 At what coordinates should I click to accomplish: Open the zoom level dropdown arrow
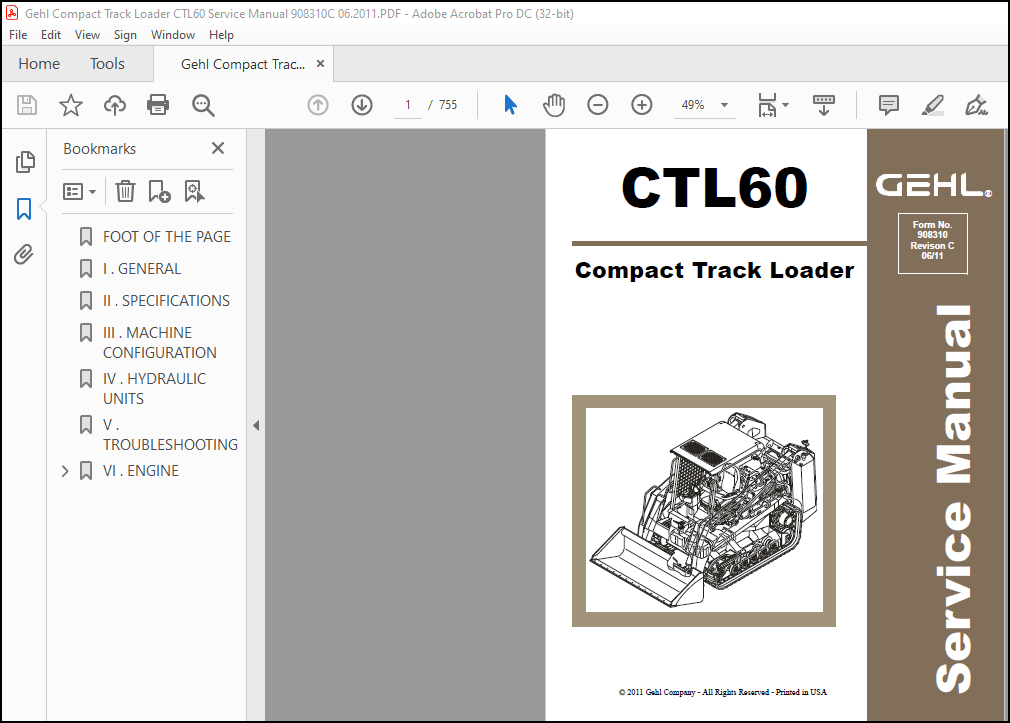724,105
